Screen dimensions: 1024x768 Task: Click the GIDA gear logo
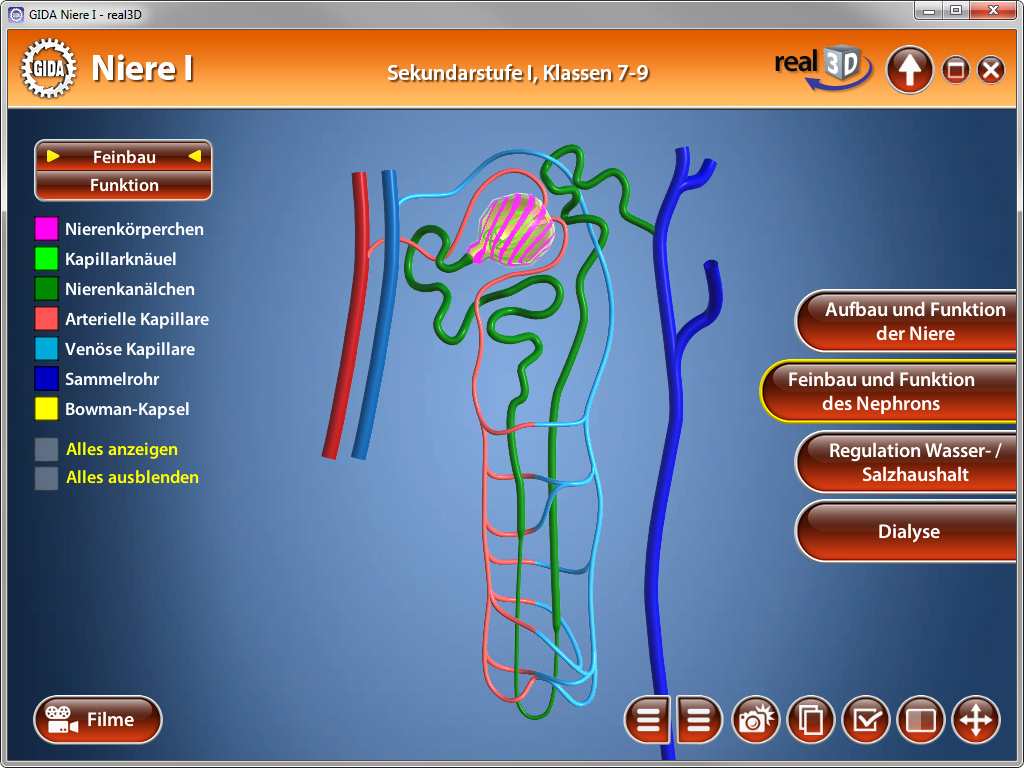(x=48, y=67)
